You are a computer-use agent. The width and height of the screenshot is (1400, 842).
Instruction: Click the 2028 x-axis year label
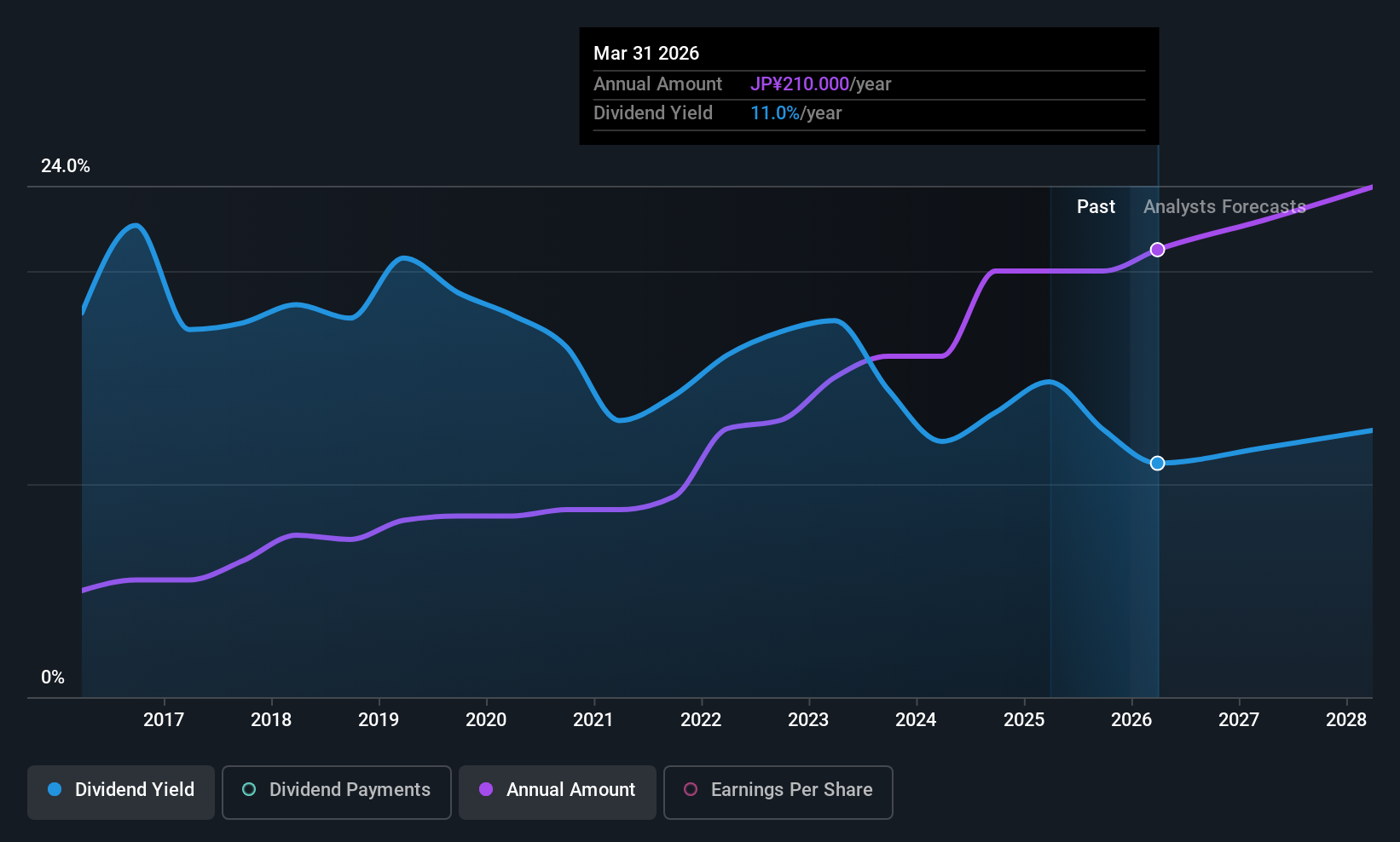tap(1346, 720)
